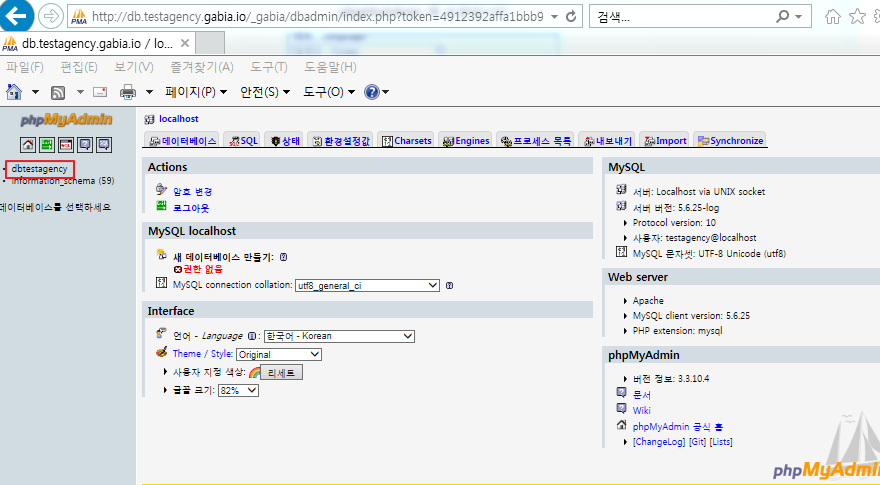Screen dimensions: 880x485
Task: Click the phpMyAdmin logo in the sidebar
Action: tap(67, 120)
